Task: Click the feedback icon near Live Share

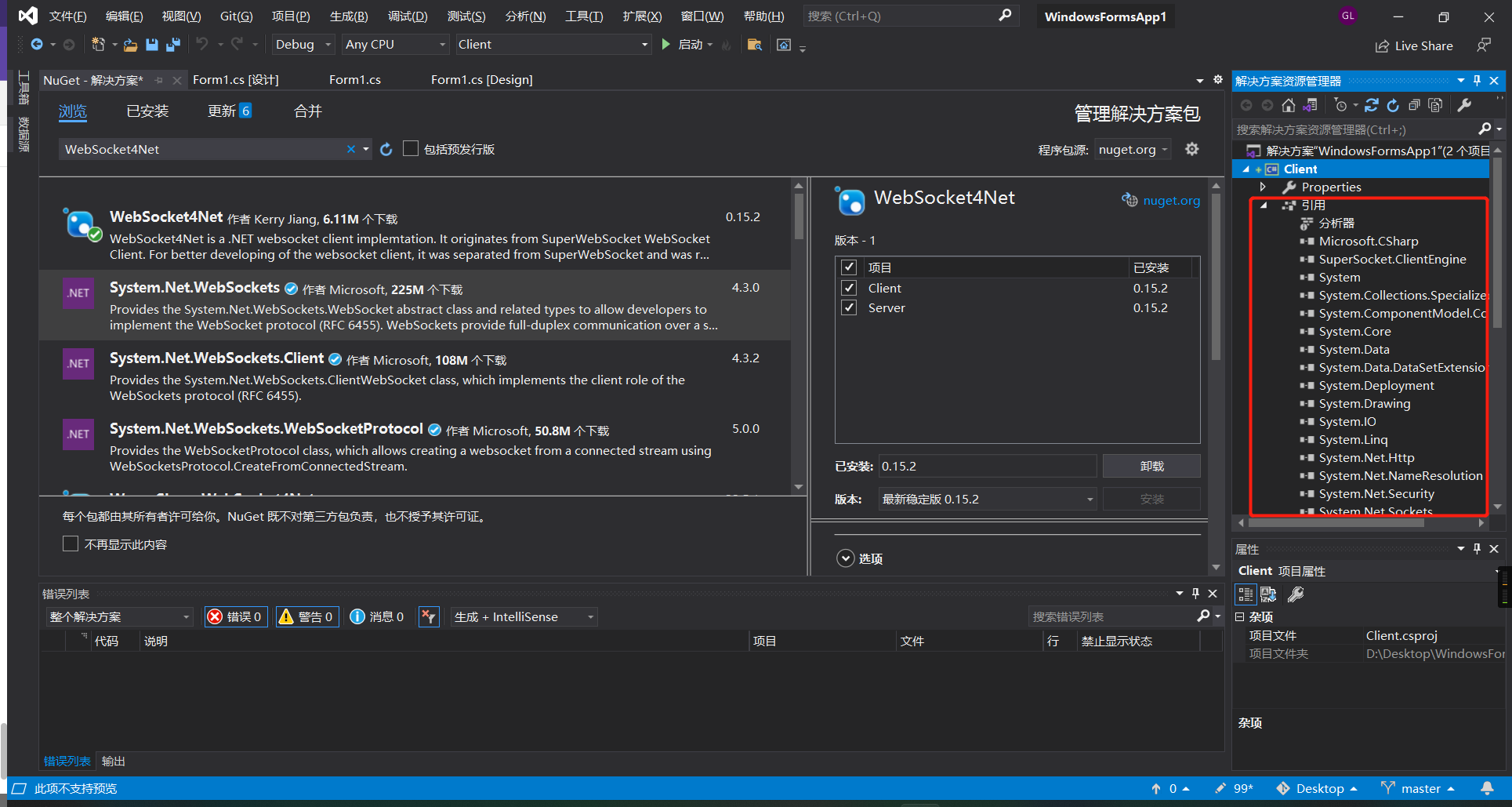Action: [x=1484, y=45]
